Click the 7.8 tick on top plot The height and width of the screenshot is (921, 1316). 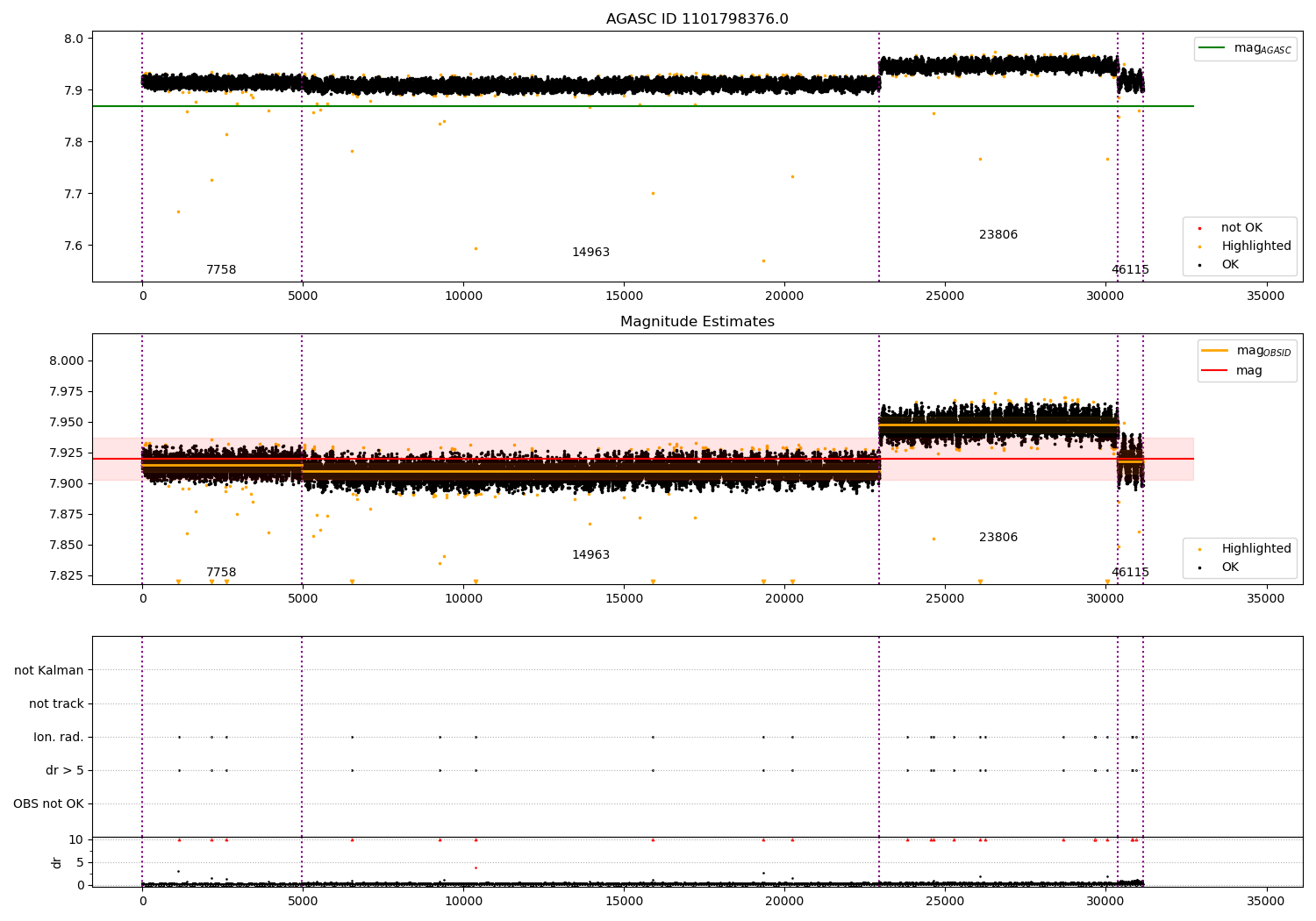click(75, 142)
